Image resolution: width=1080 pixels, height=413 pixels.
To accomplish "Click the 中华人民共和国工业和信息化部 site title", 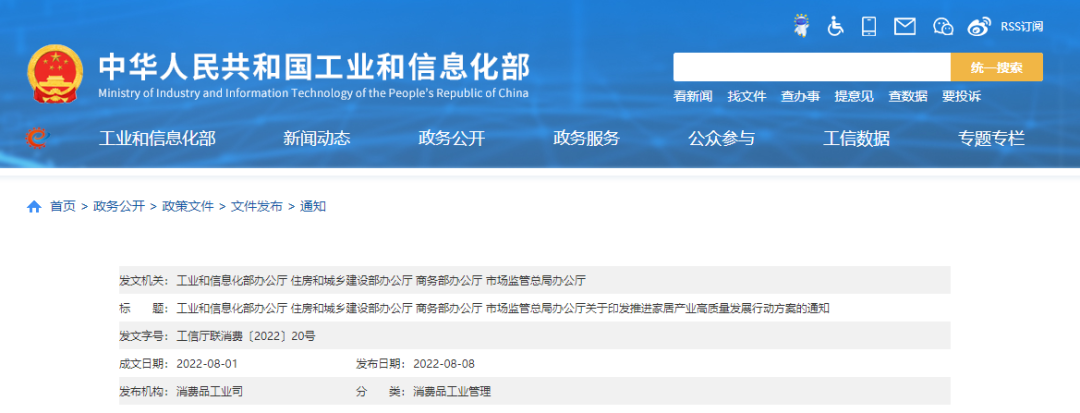I will click(314, 67).
